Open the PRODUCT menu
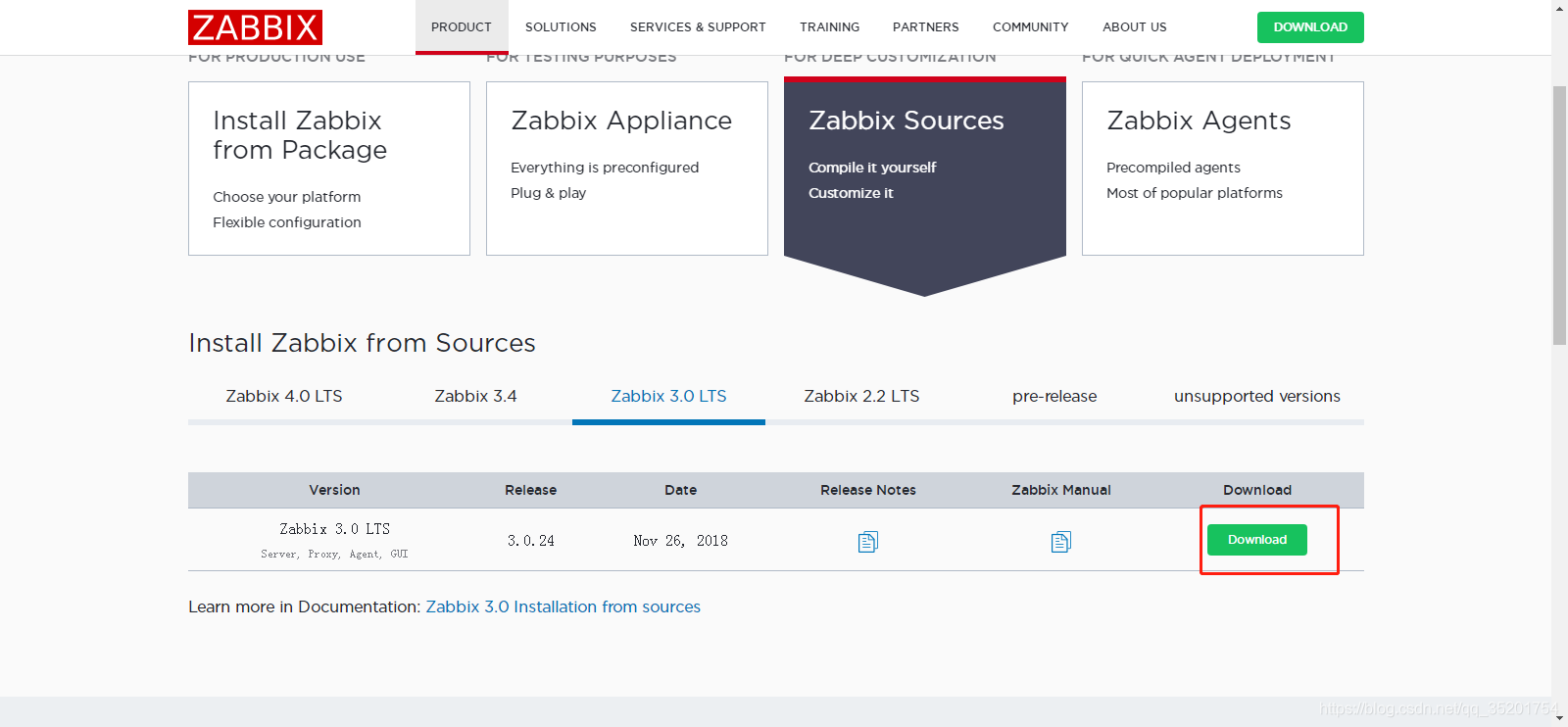The width and height of the screenshot is (1568, 727). pos(462,27)
